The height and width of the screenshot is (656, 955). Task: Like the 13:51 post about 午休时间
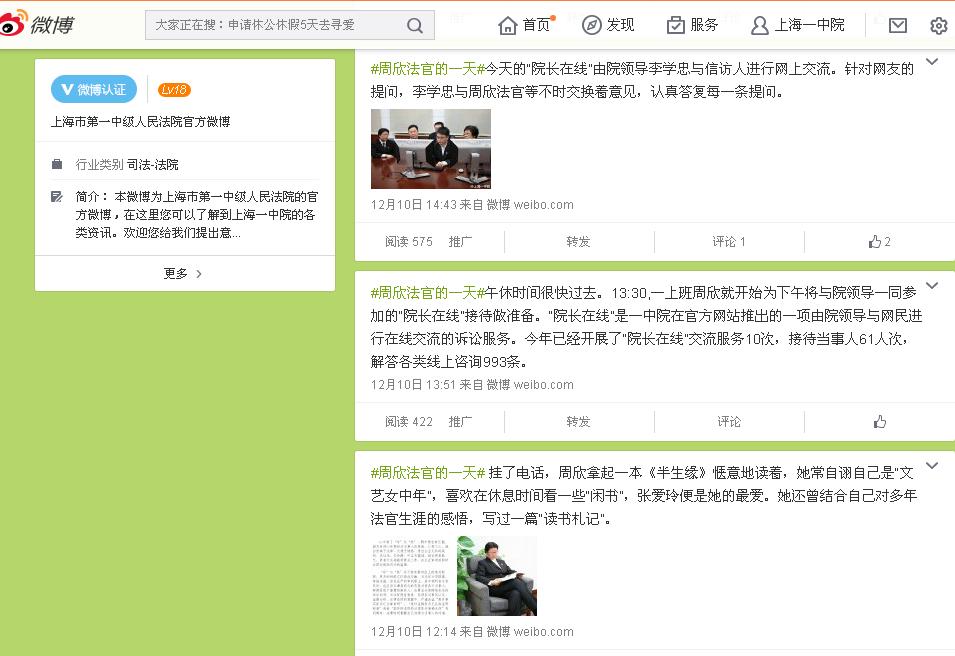[879, 421]
